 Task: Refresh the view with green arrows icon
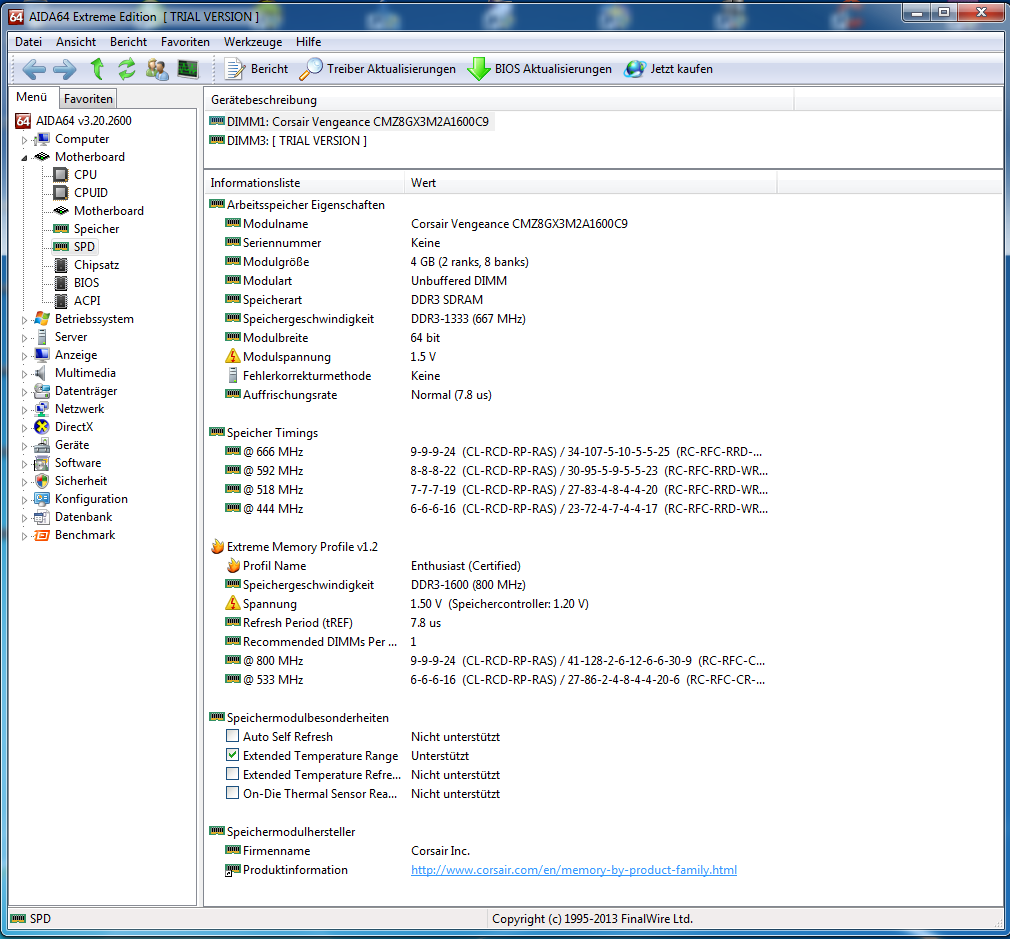click(127, 68)
